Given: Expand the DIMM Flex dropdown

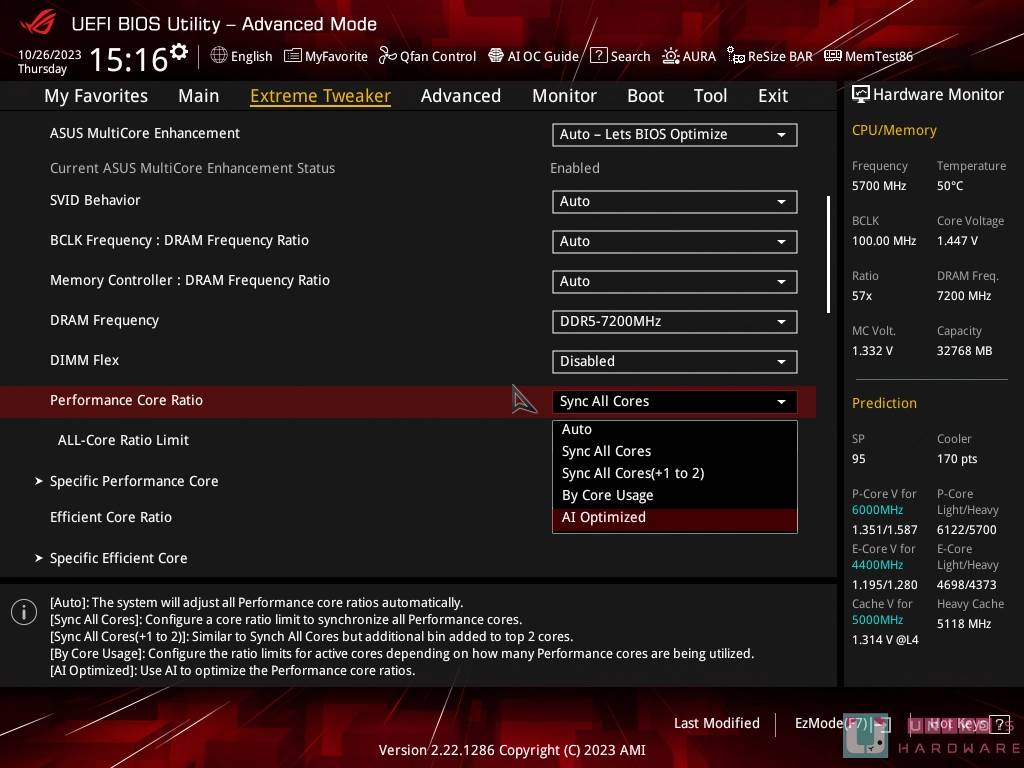Looking at the screenshot, I should pyautogui.click(x=674, y=361).
